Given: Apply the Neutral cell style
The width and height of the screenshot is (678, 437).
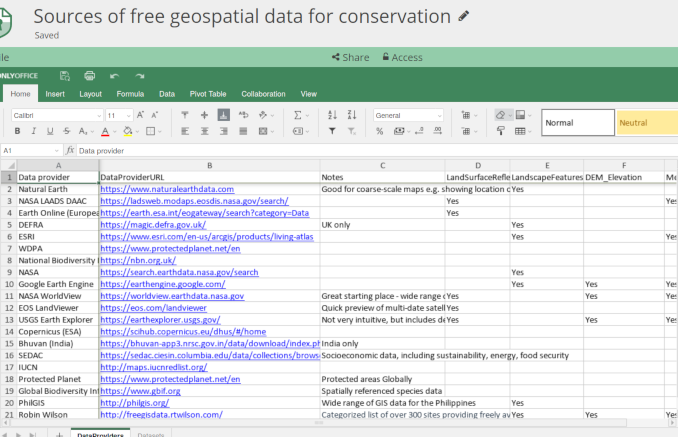Looking at the screenshot, I should coord(647,123).
